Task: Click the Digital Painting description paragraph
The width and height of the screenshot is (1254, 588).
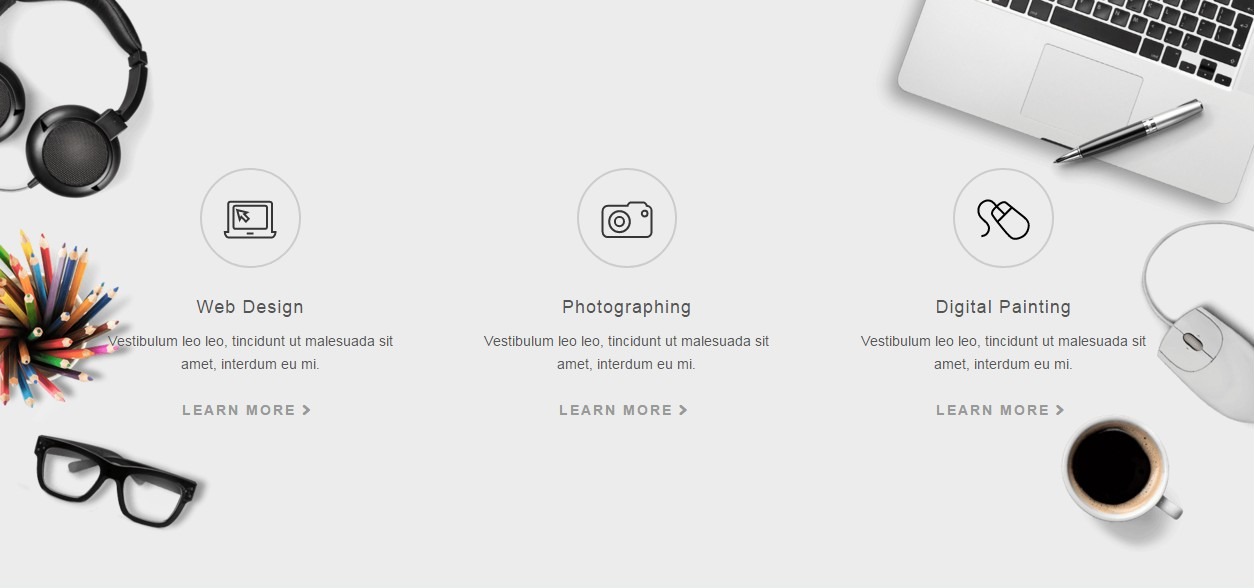Action: click(1003, 353)
